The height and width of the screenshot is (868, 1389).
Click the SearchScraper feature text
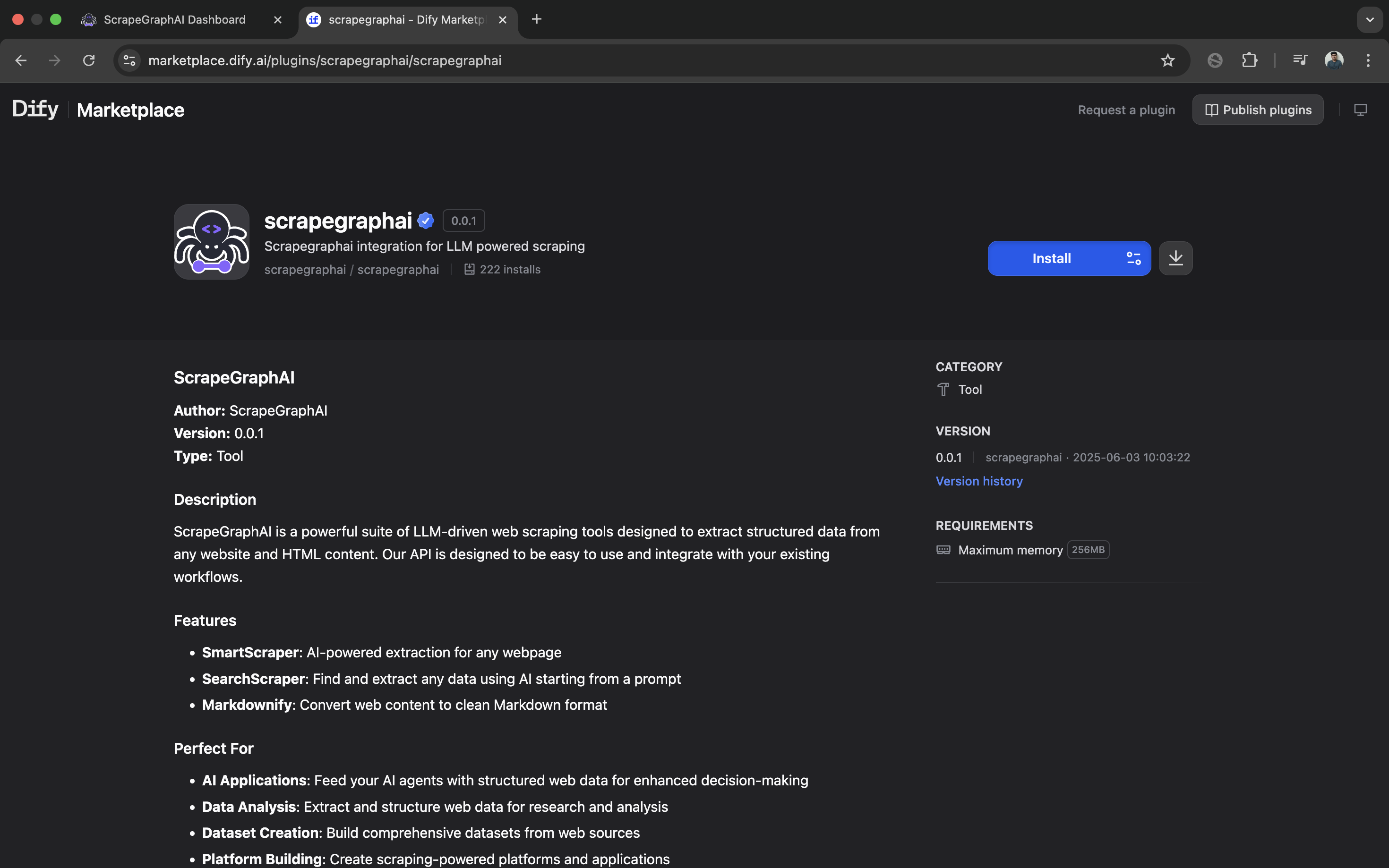point(441,679)
